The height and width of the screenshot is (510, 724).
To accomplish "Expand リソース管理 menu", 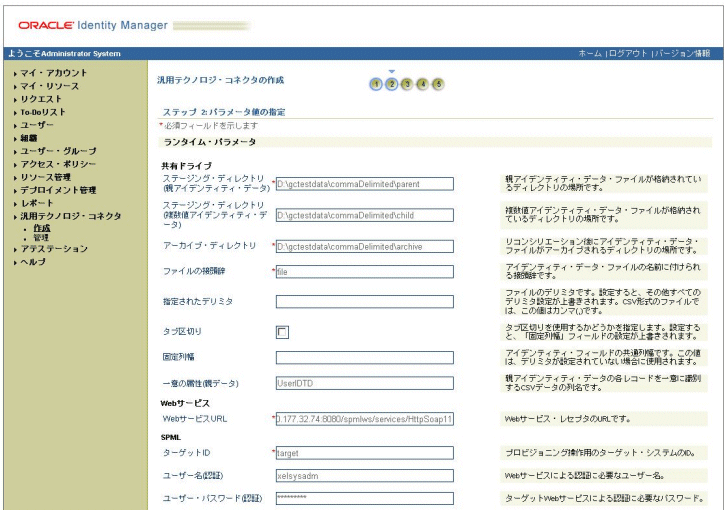I will point(45,177).
